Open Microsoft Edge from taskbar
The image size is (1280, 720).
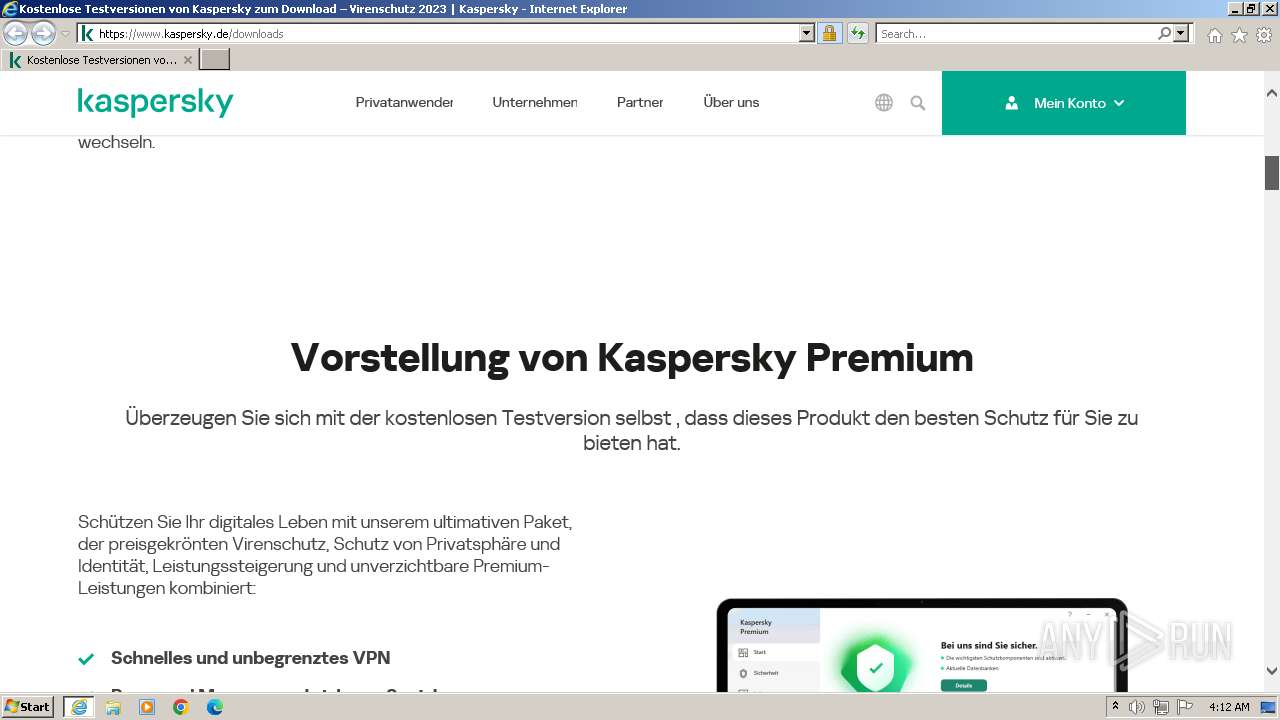tap(215, 706)
